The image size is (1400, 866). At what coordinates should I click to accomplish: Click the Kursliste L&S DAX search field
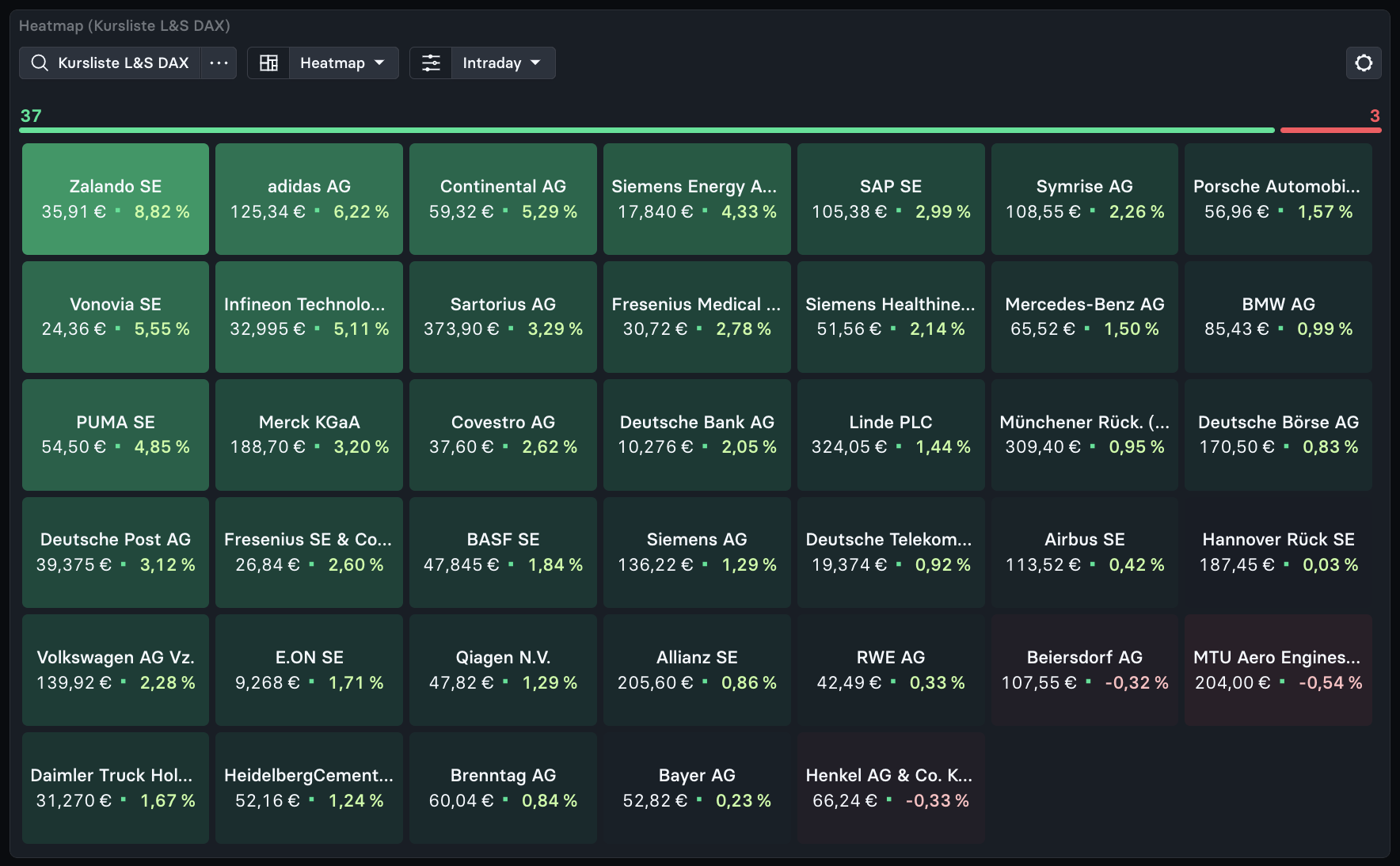tap(110, 63)
